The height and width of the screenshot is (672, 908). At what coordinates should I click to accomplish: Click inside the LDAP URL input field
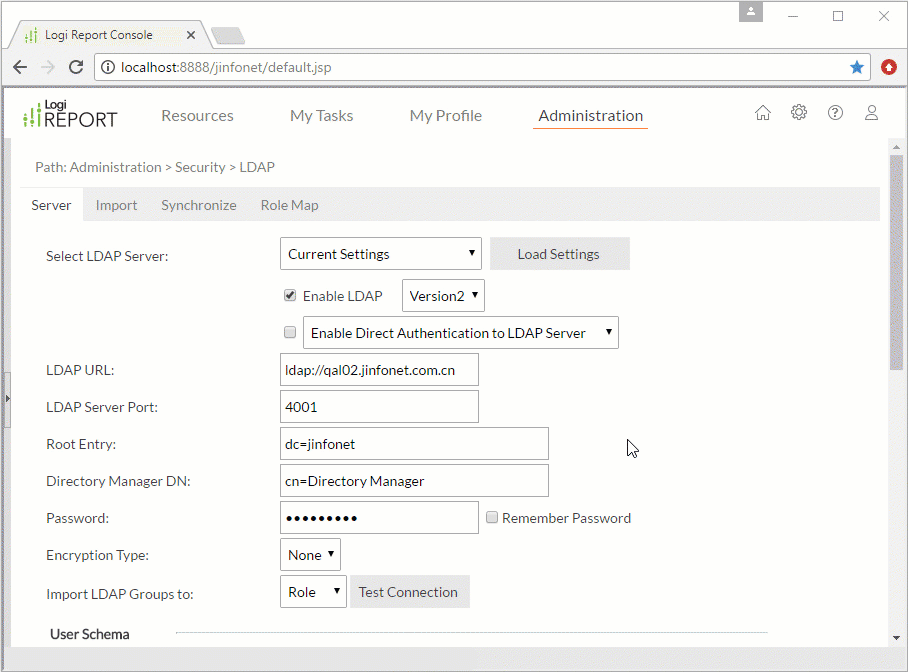379,369
